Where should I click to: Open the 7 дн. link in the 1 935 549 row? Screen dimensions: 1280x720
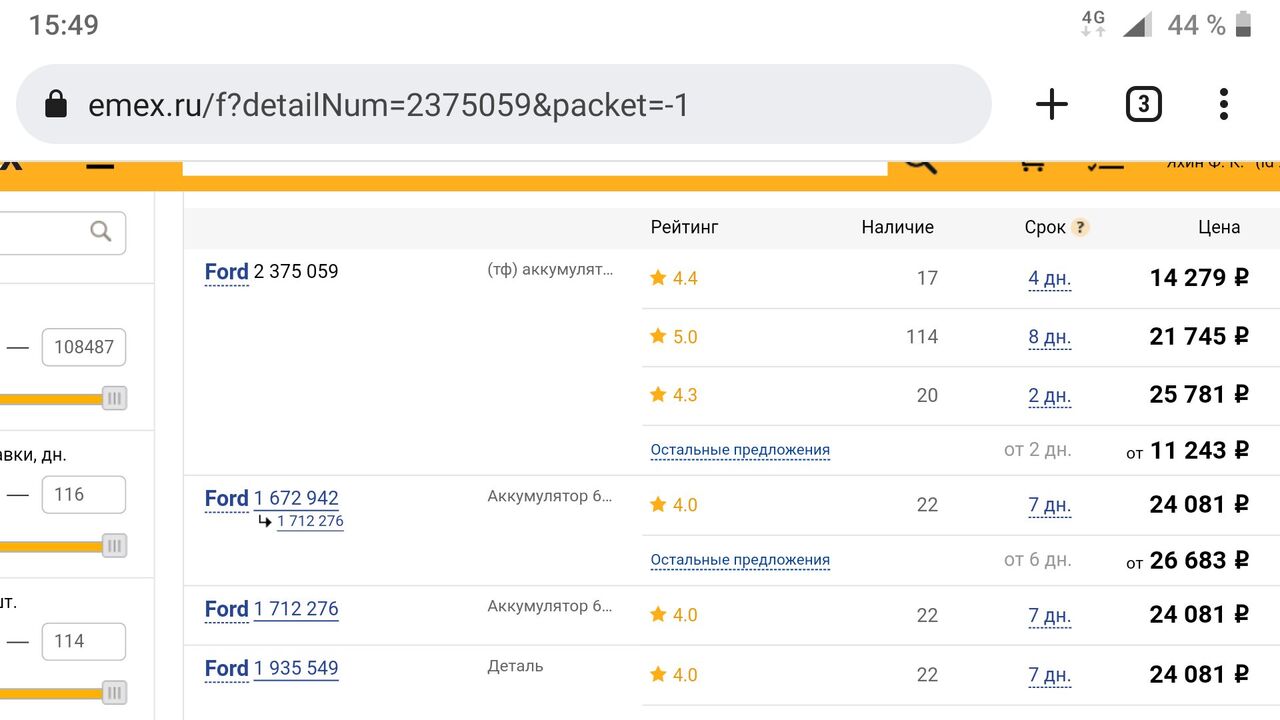click(1050, 675)
